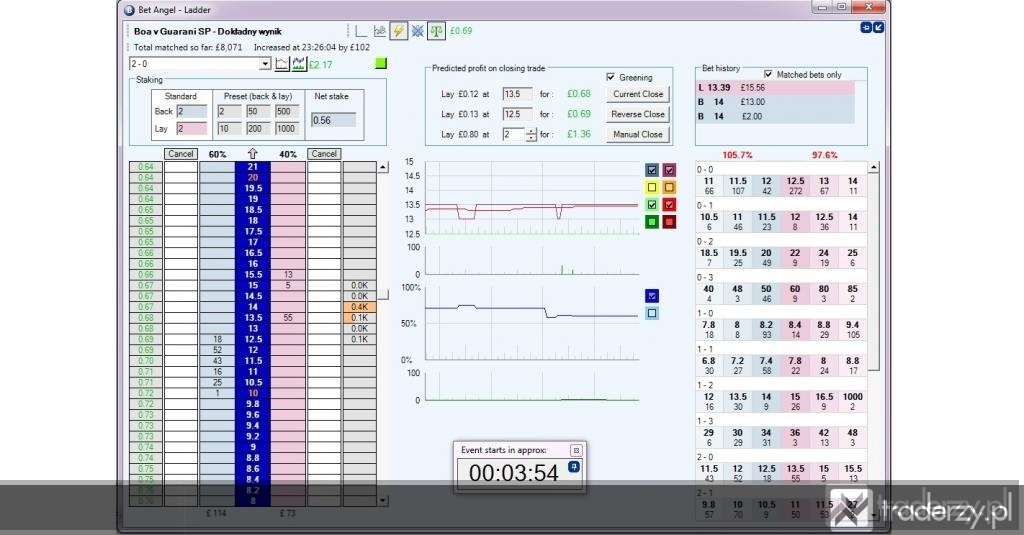Click the Standard Back stake field
The height and width of the screenshot is (535, 1024).
click(x=192, y=111)
